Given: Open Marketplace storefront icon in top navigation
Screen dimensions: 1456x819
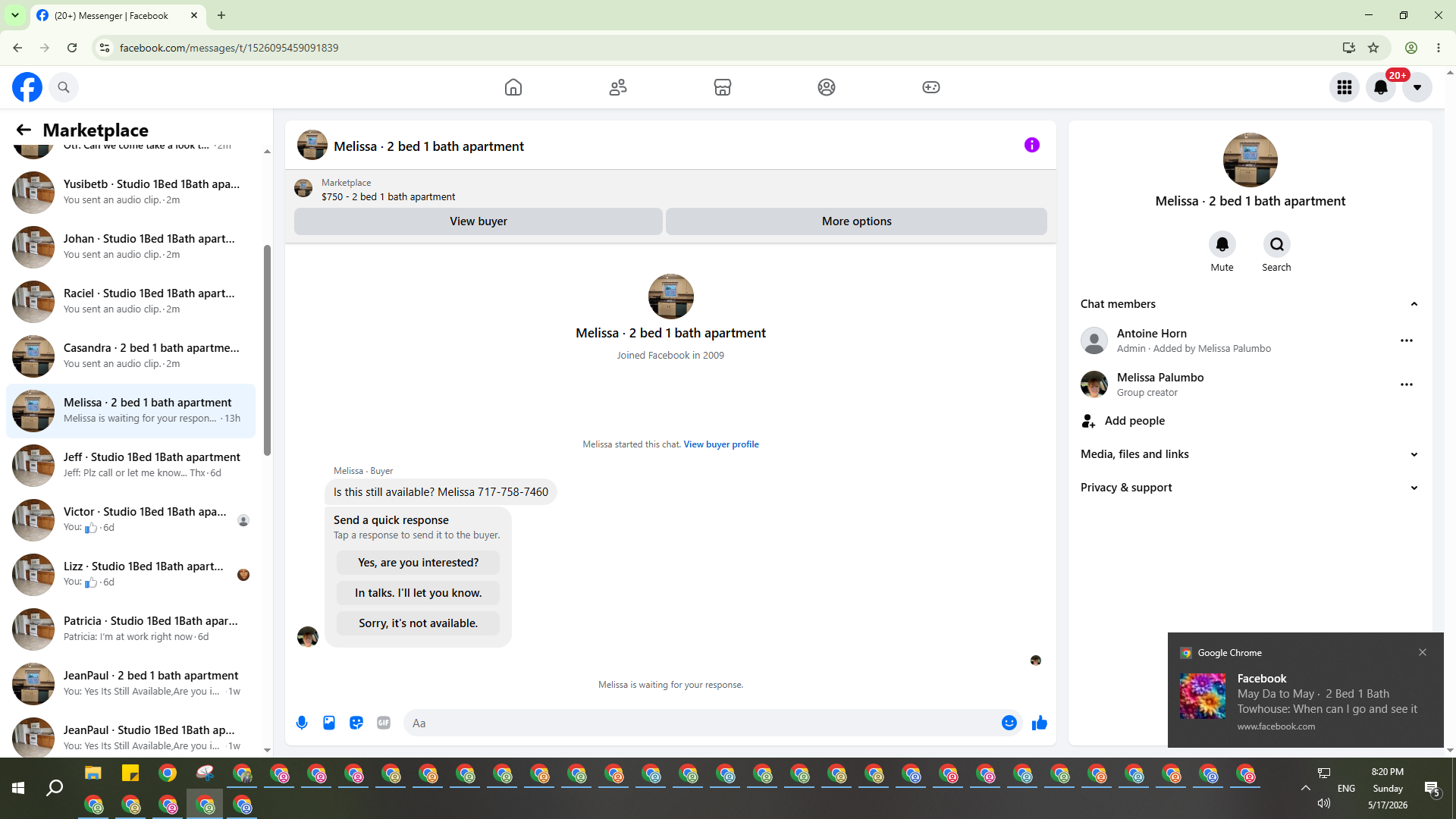Looking at the screenshot, I should [x=723, y=87].
